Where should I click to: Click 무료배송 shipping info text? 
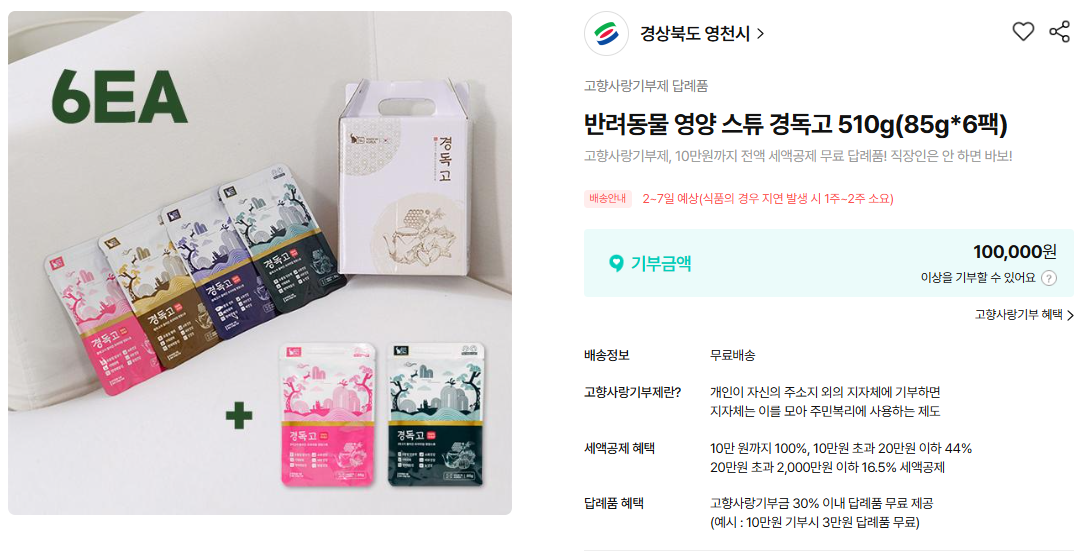coord(733,356)
